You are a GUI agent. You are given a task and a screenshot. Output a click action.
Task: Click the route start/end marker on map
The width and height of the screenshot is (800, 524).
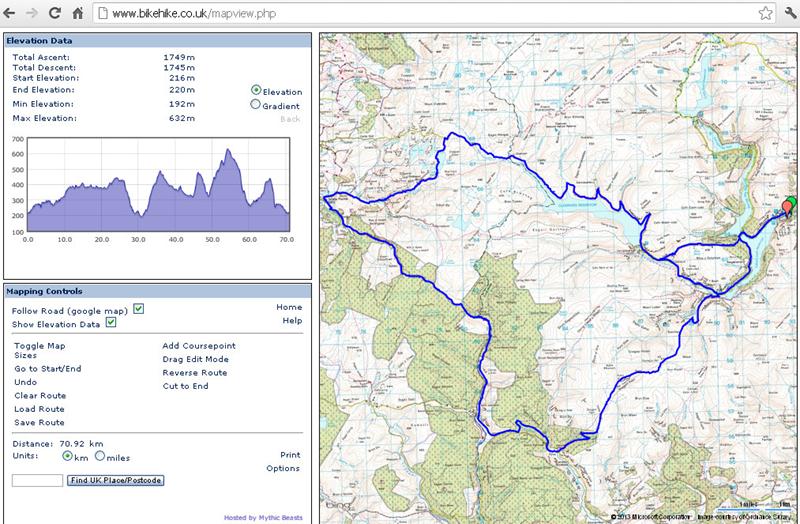(x=788, y=209)
